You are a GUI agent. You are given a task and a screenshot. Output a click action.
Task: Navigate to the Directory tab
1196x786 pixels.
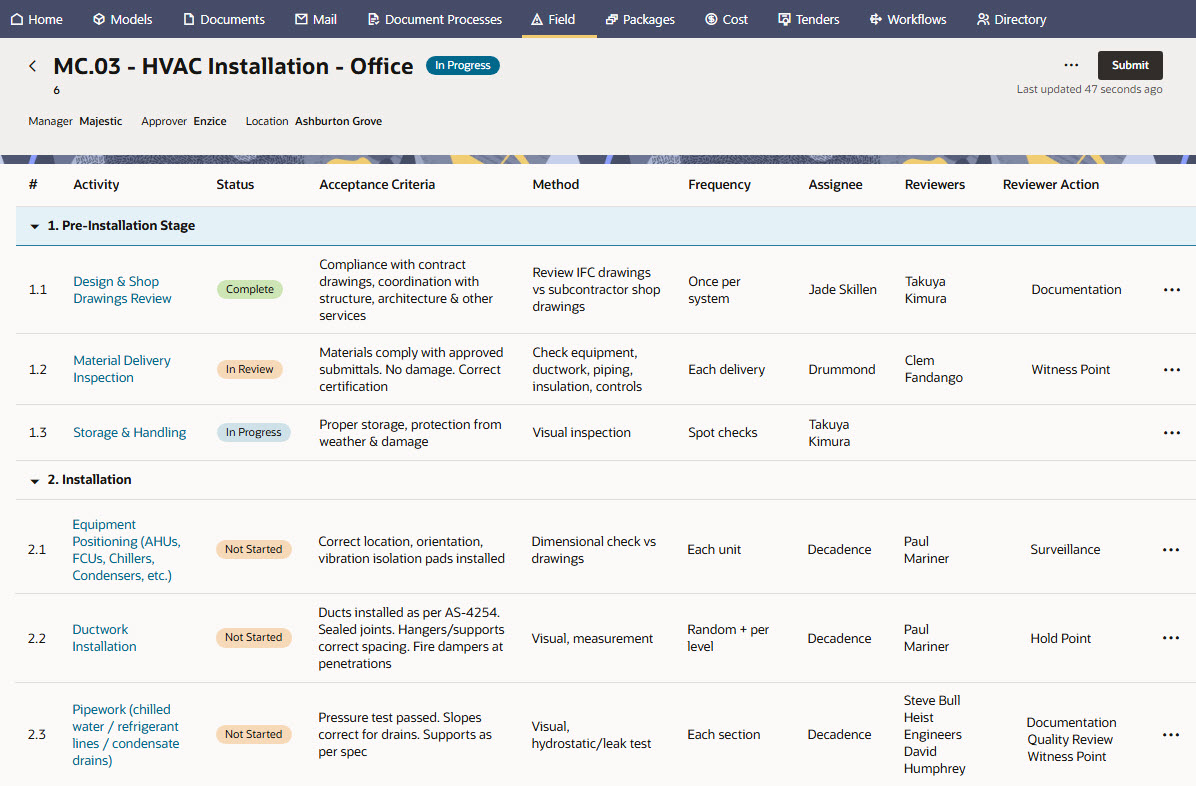point(1011,19)
